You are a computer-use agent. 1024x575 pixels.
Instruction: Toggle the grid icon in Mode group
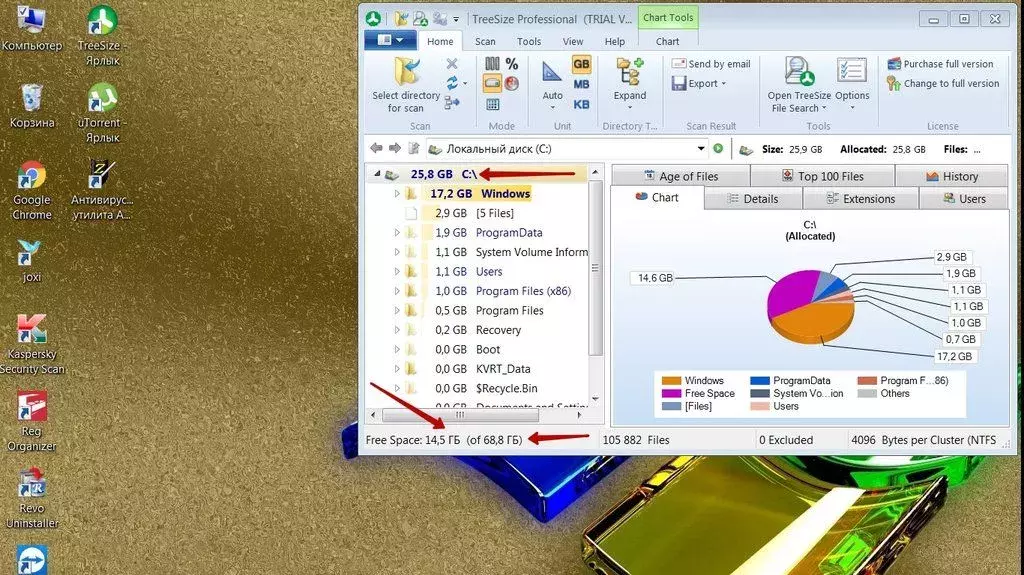[492, 104]
